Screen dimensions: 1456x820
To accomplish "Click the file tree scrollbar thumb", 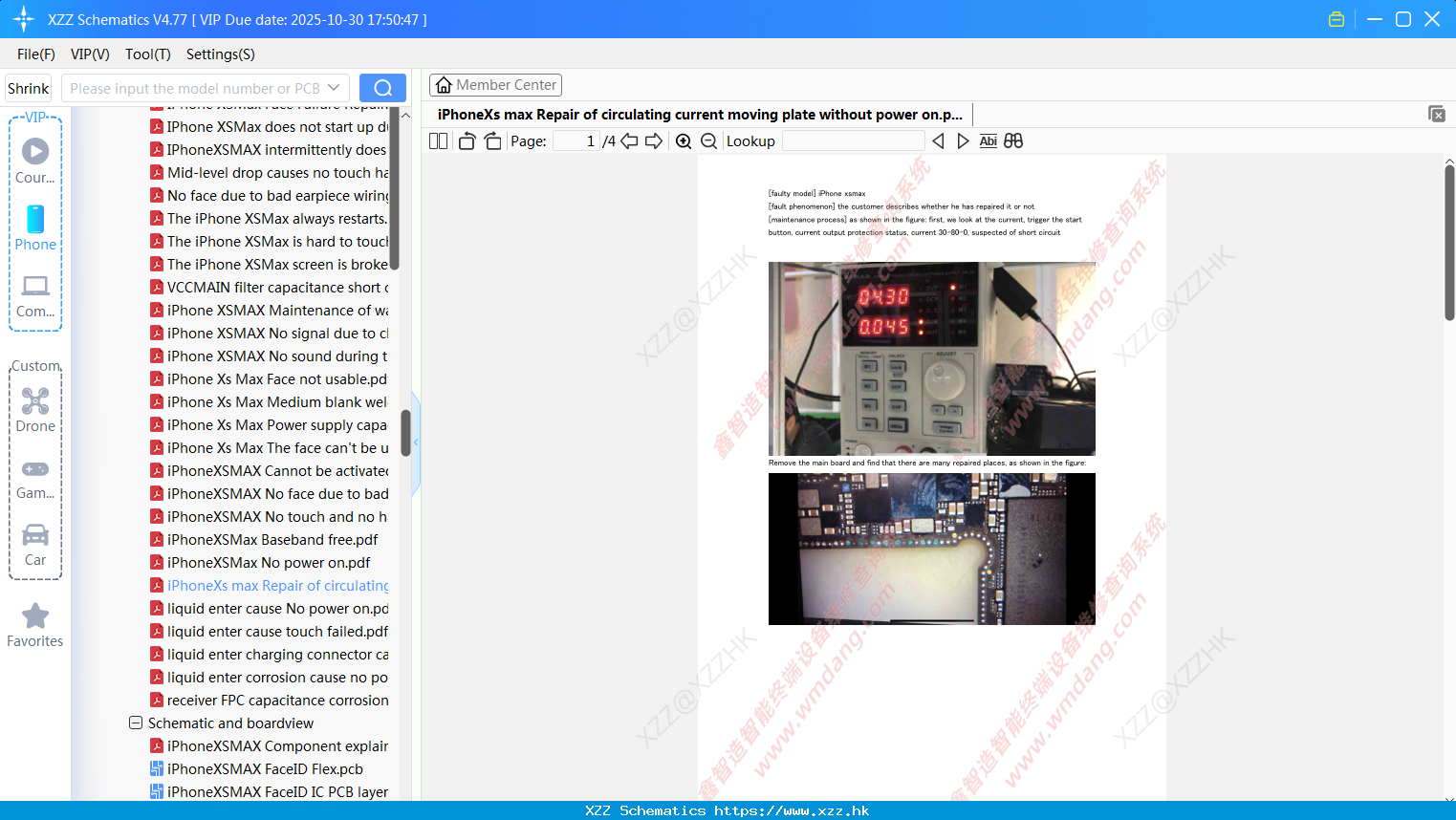I will [405, 433].
